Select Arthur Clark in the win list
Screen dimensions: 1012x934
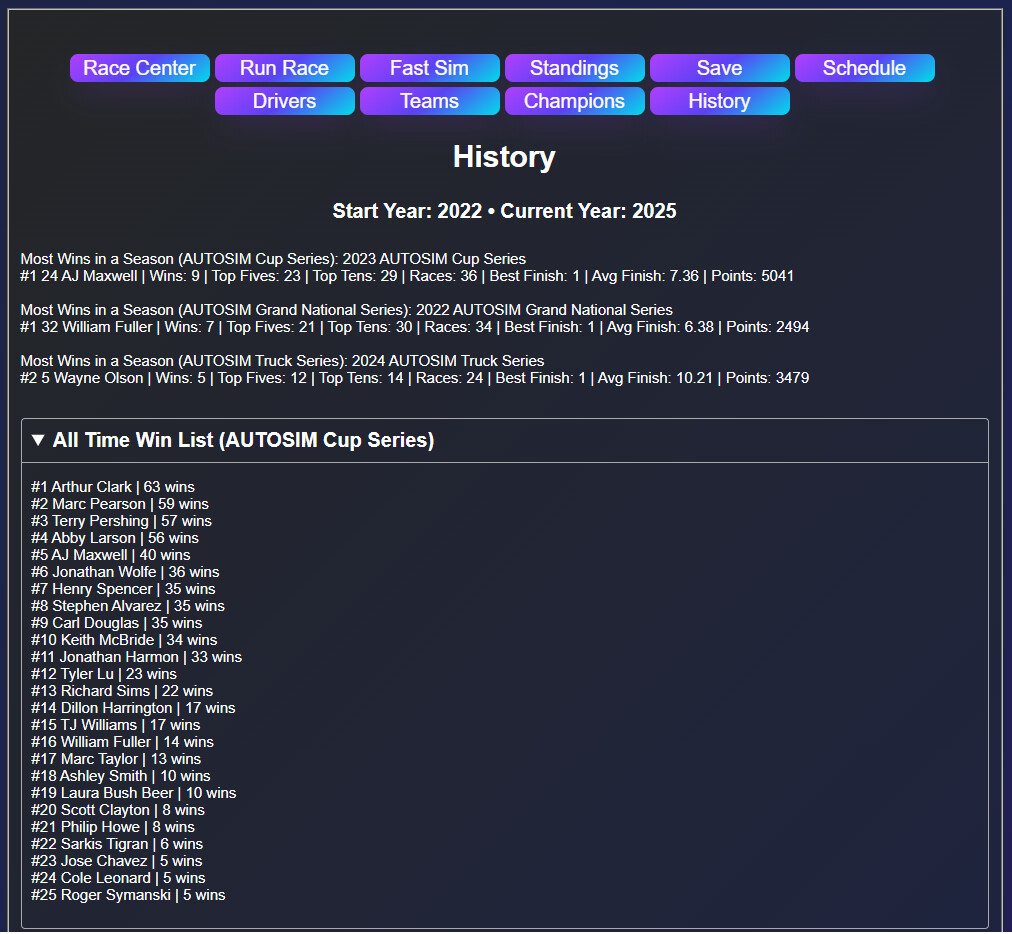tap(102, 486)
